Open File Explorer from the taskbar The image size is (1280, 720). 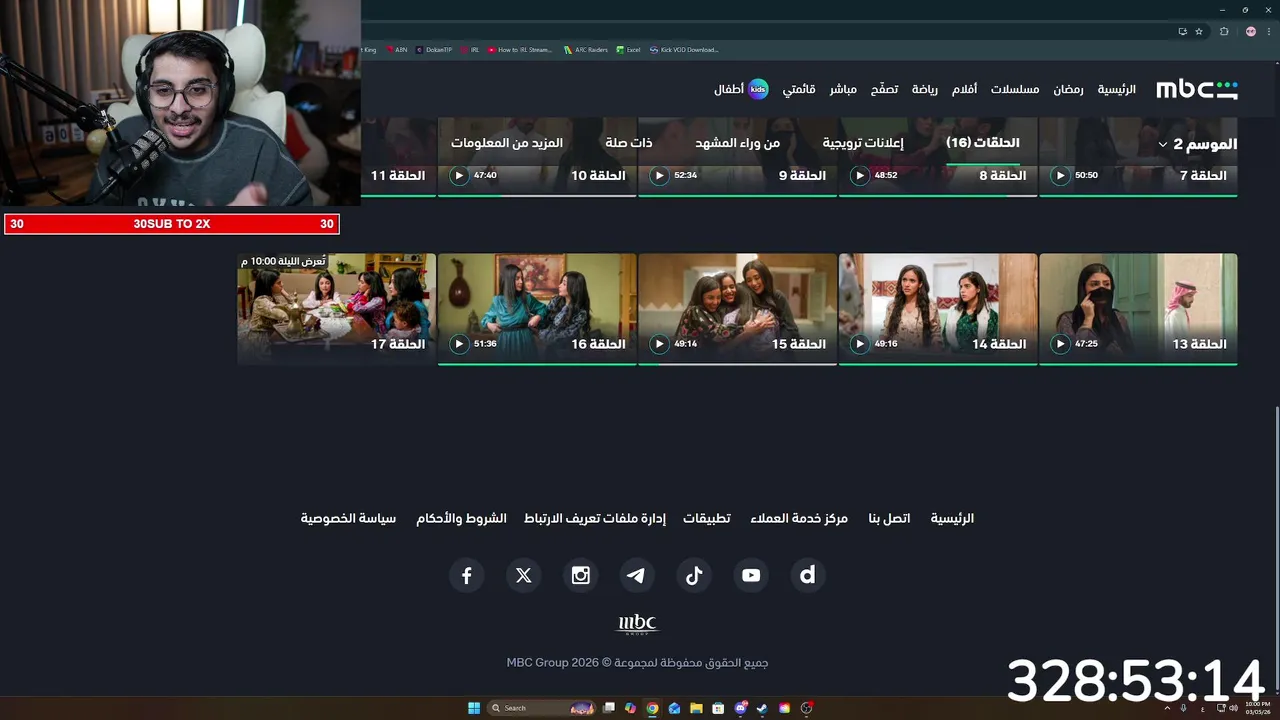tap(696, 708)
